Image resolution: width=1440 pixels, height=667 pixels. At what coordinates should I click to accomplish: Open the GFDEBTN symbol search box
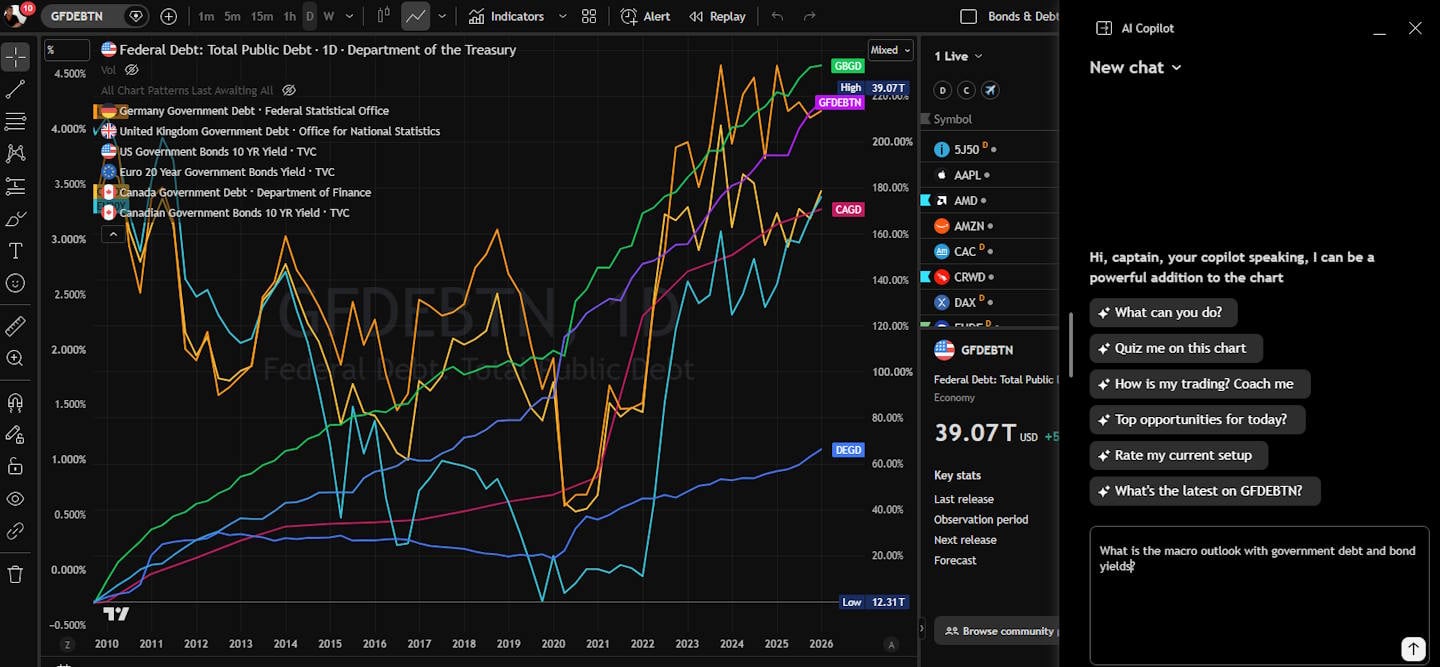point(94,16)
